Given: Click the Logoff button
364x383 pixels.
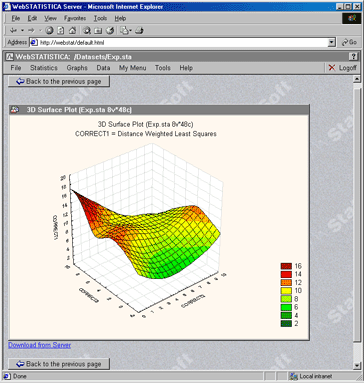Looking at the screenshot, I should pos(343,68).
